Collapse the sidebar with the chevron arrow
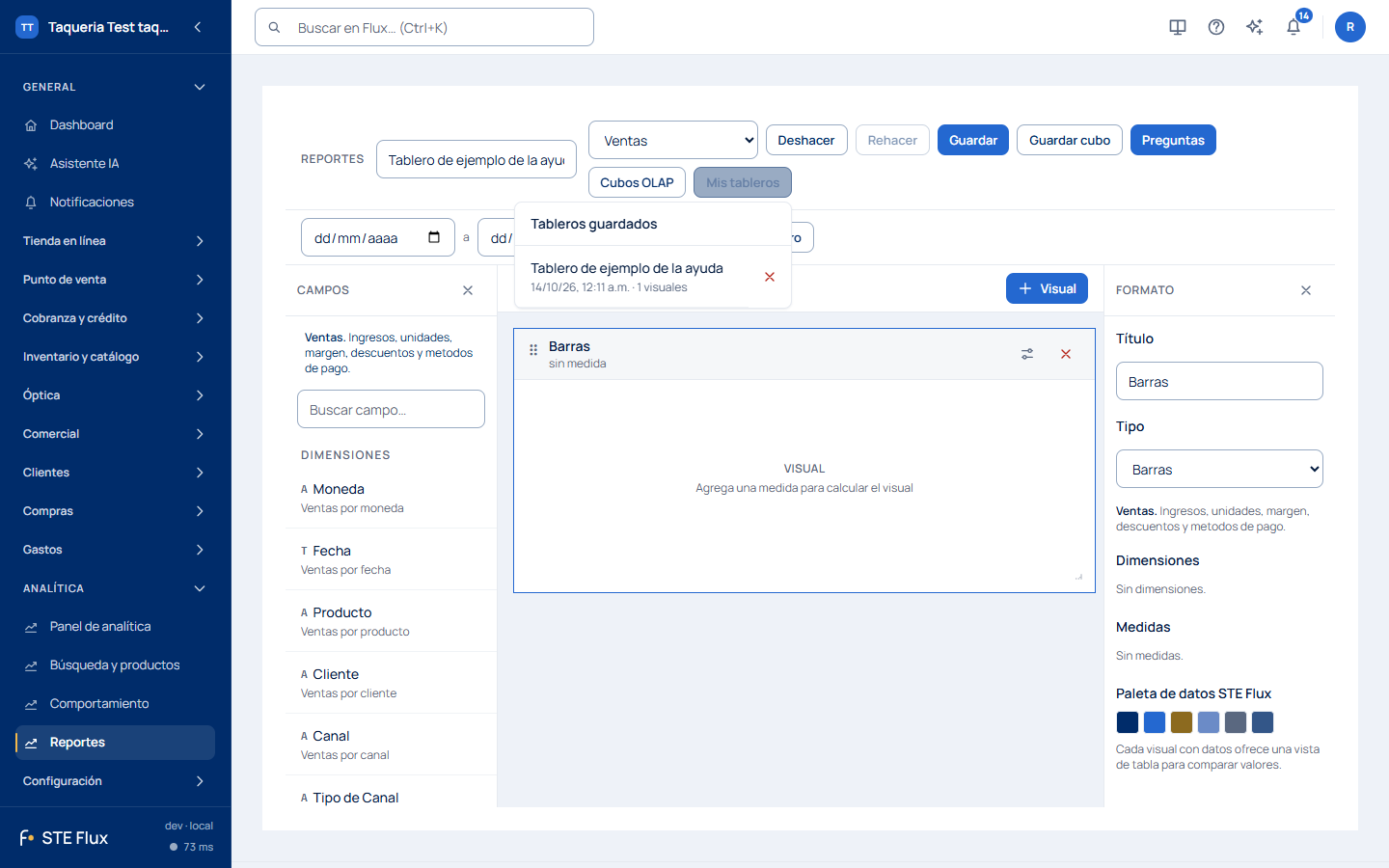This screenshot has width=1389, height=868. click(x=198, y=27)
